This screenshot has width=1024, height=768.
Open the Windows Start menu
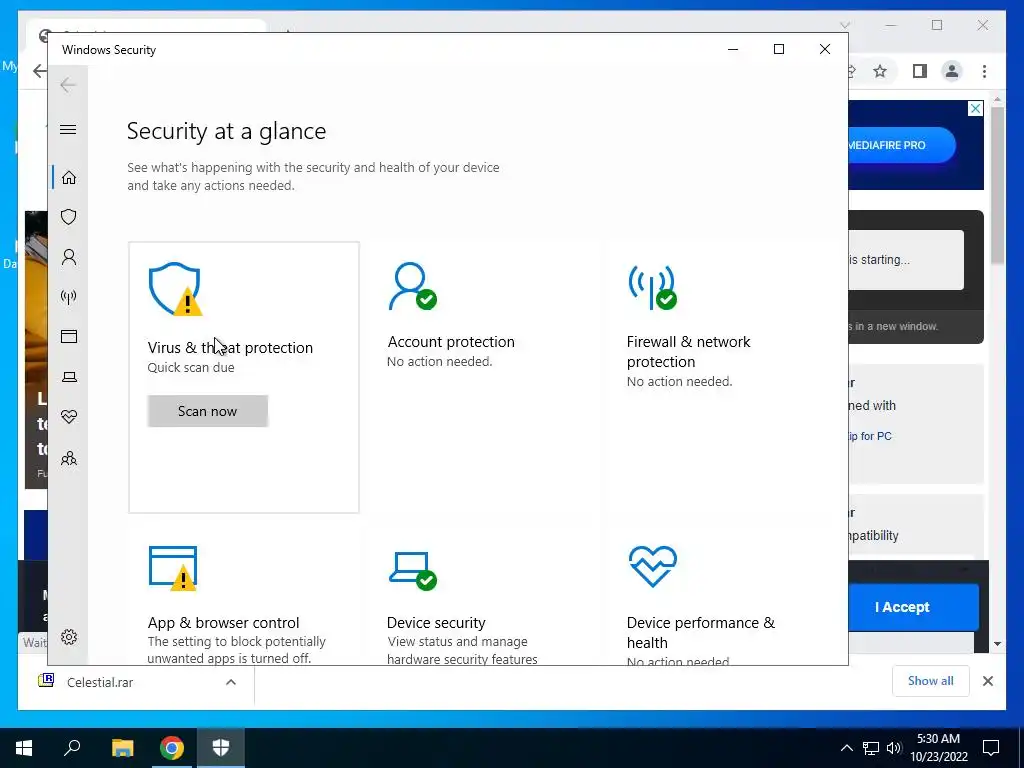click(x=24, y=748)
